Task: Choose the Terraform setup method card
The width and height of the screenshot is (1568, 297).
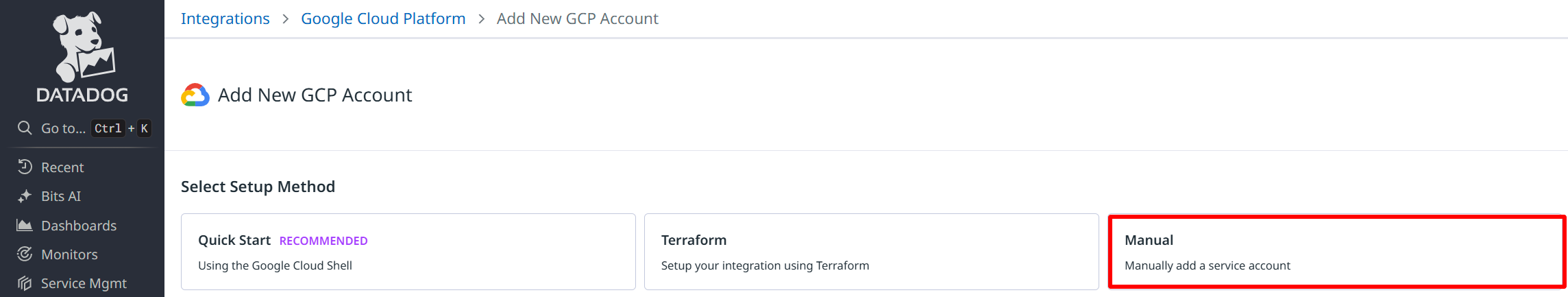Action: 871,252
